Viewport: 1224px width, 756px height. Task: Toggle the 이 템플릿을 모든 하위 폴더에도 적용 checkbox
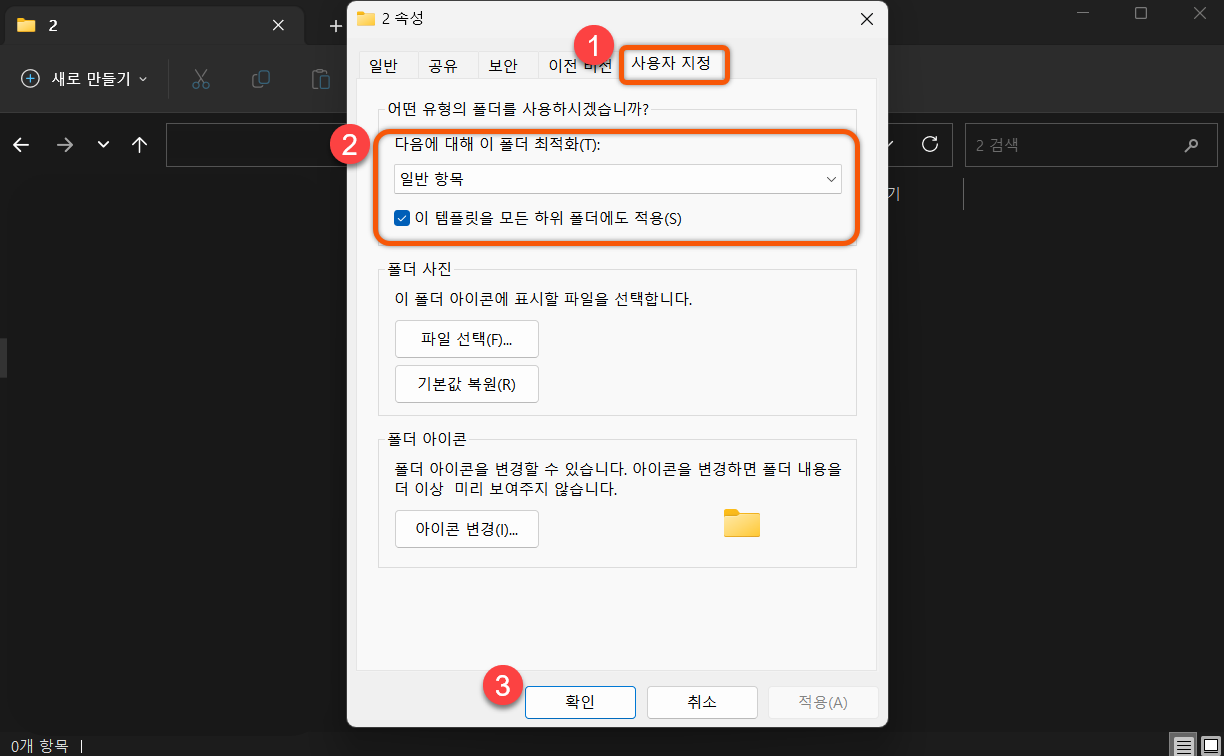click(x=402, y=216)
